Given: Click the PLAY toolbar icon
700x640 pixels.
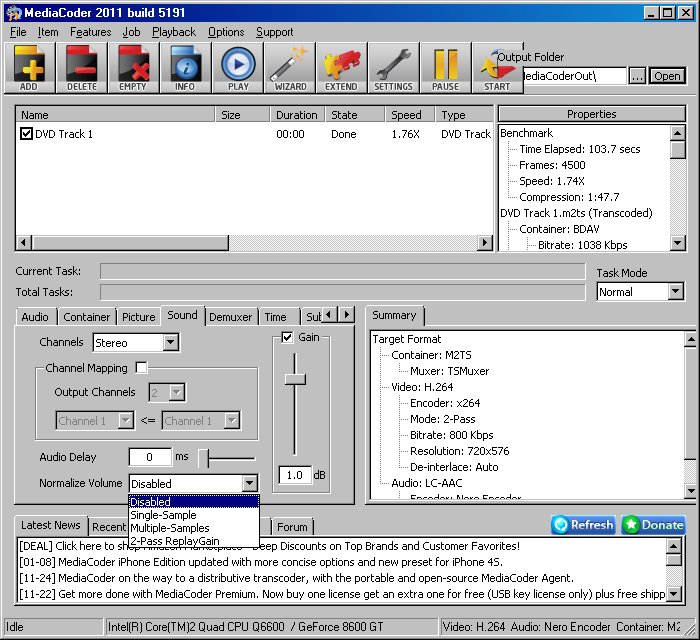Looking at the screenshot, I should click(238, 68).
